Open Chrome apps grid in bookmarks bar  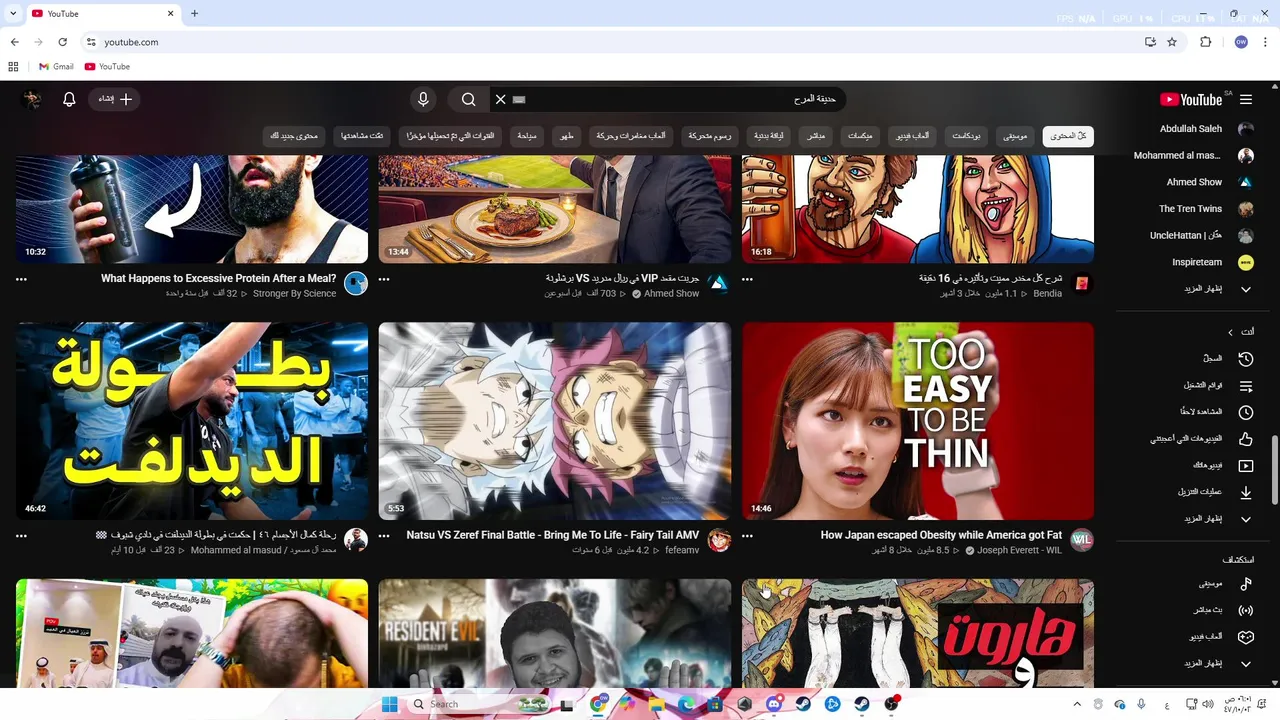(x=13, y=67)
